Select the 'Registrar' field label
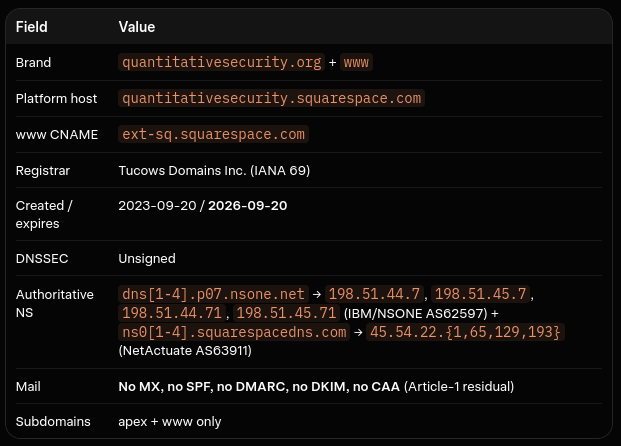This screenshot has width=621, height=446. 43,171
